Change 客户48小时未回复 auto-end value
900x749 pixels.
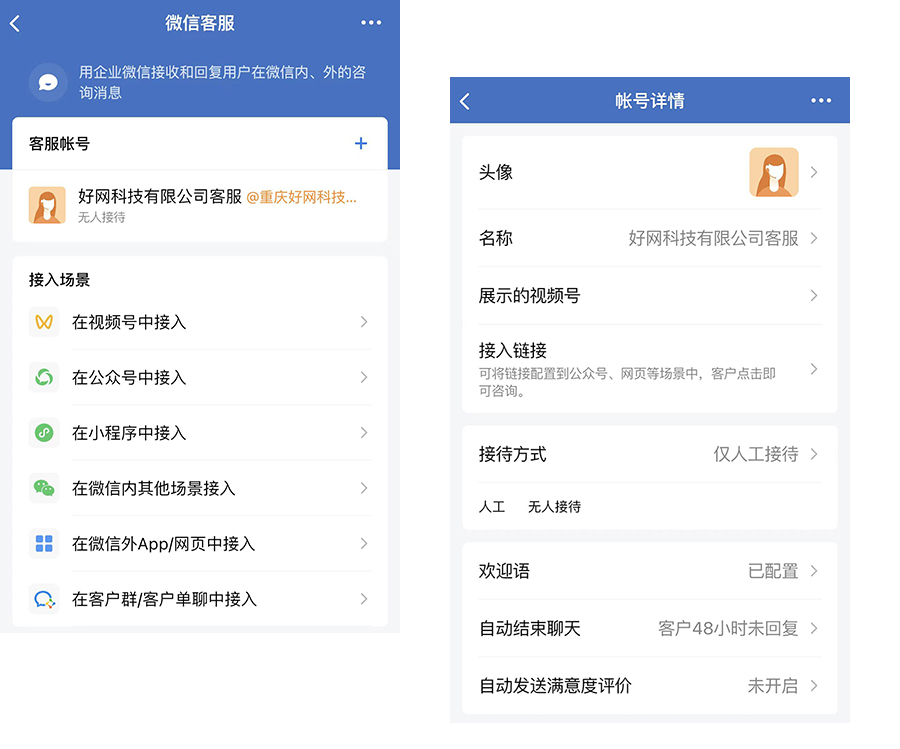click(x=728, y=628)
